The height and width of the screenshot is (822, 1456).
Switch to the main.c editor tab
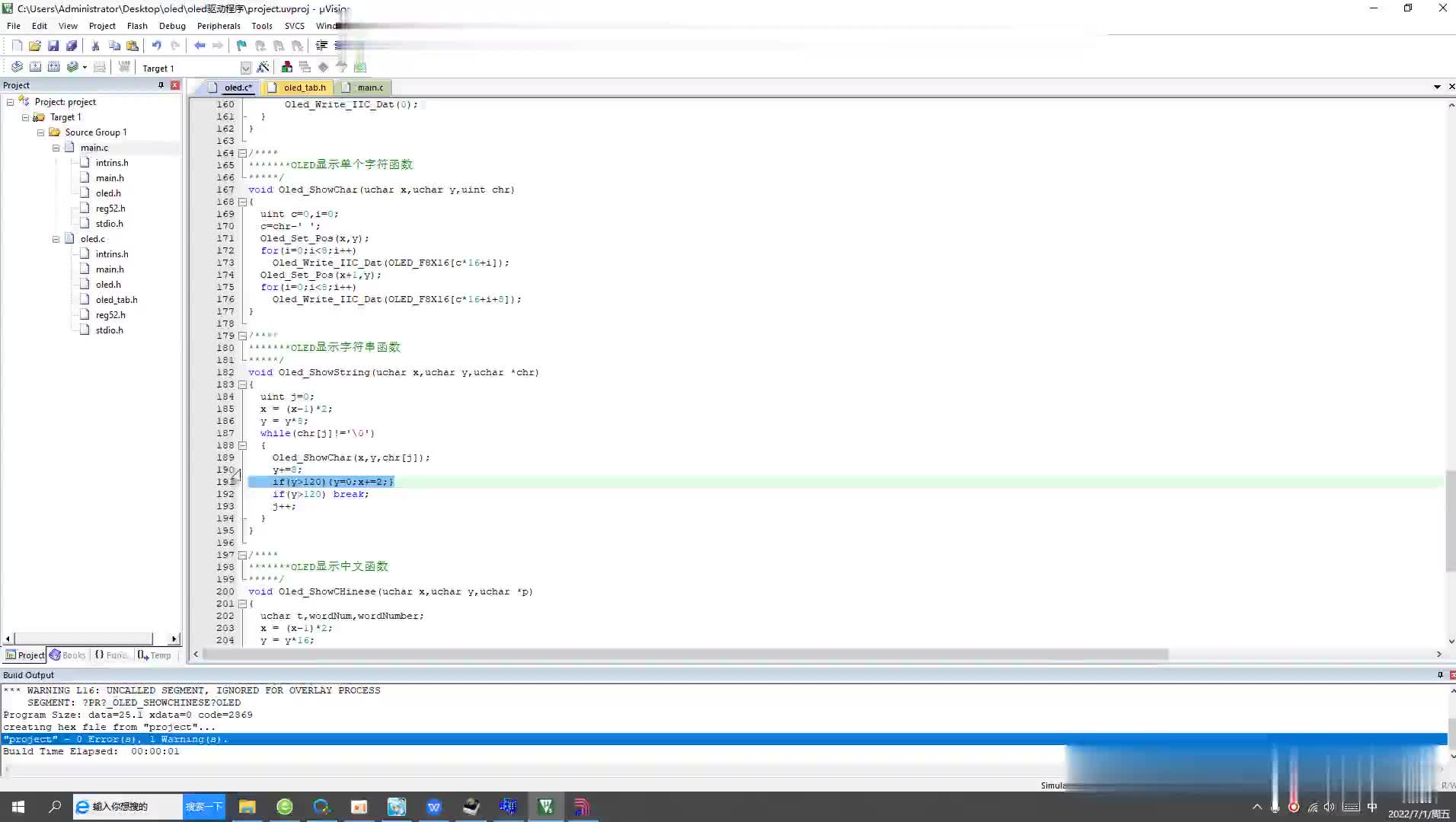364,88
